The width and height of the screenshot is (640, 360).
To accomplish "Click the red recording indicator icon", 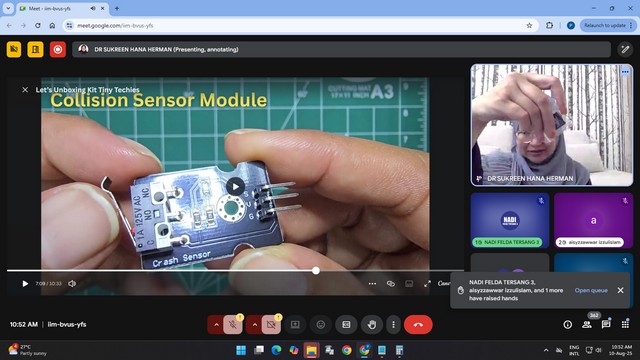I will tap(58, 50).
